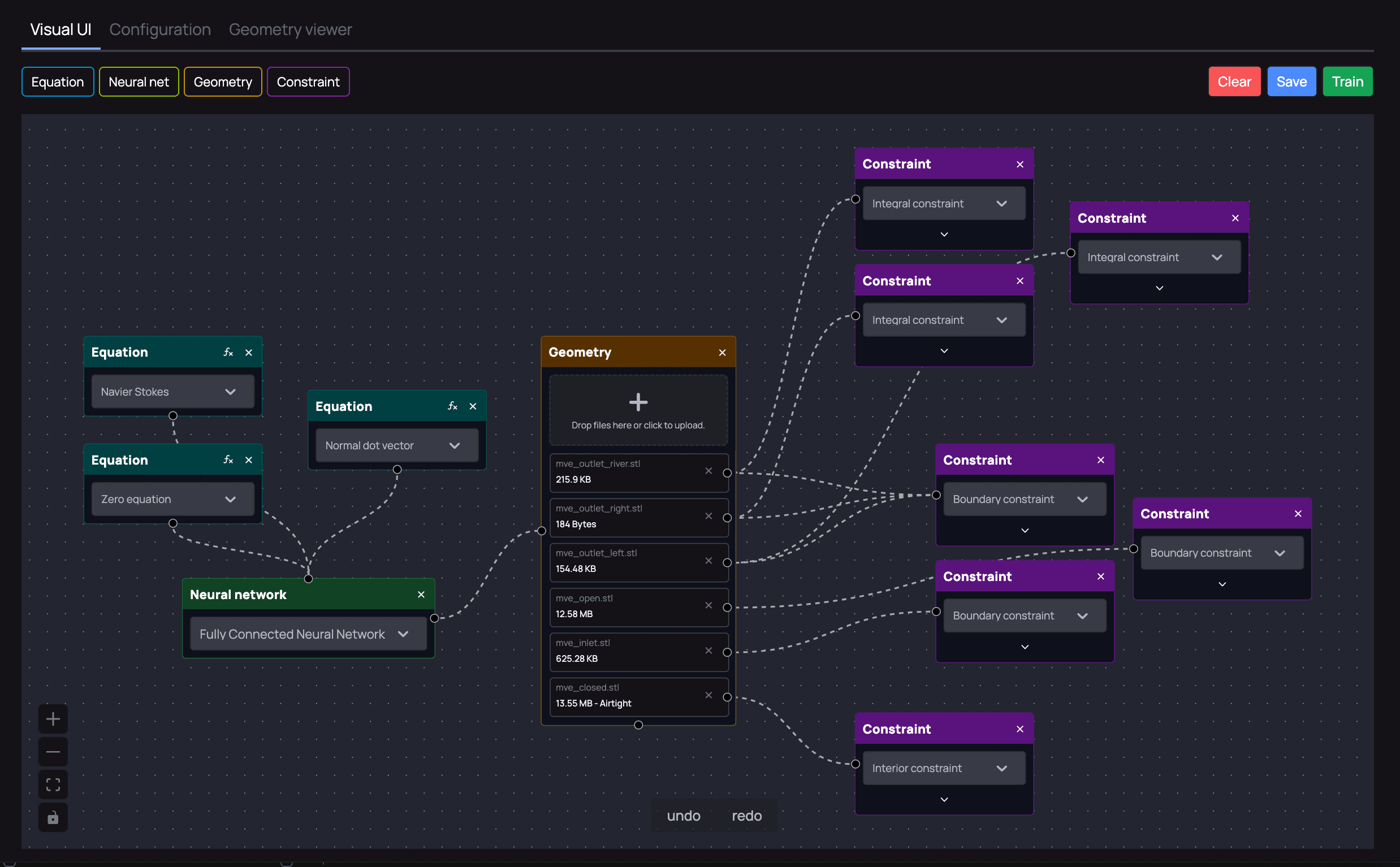1400x867 pixels.
Task: Click the fx icon on the Normal dot vector equation
Action: click(452, 406)
